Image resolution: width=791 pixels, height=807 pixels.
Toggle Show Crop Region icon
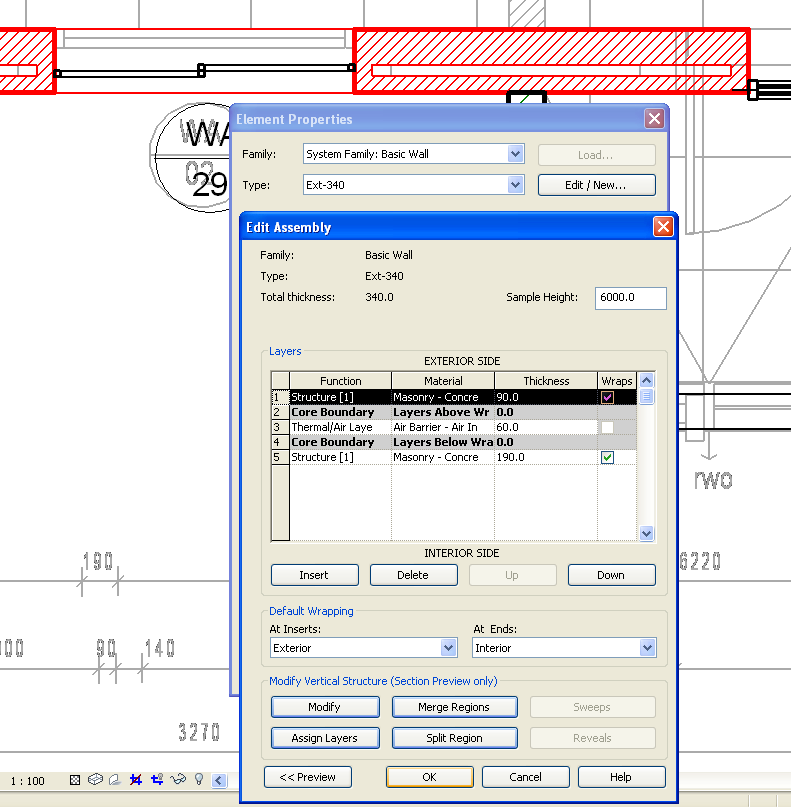(157, 780)
